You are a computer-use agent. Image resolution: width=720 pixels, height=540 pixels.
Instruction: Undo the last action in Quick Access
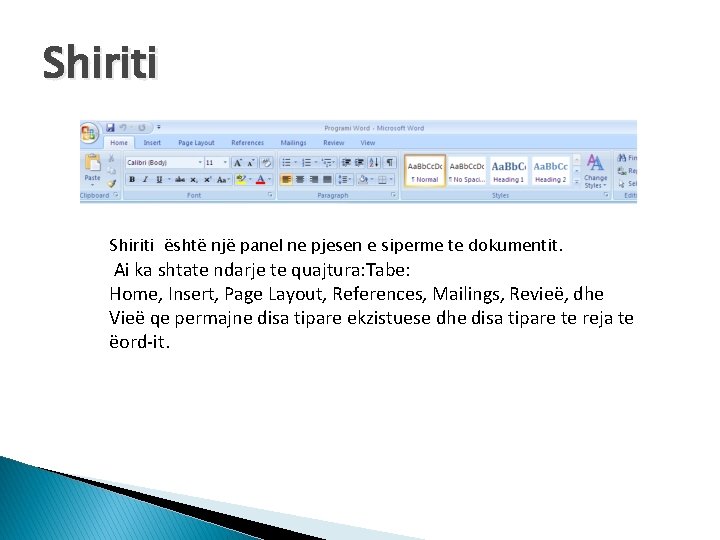tap(123, 128)
